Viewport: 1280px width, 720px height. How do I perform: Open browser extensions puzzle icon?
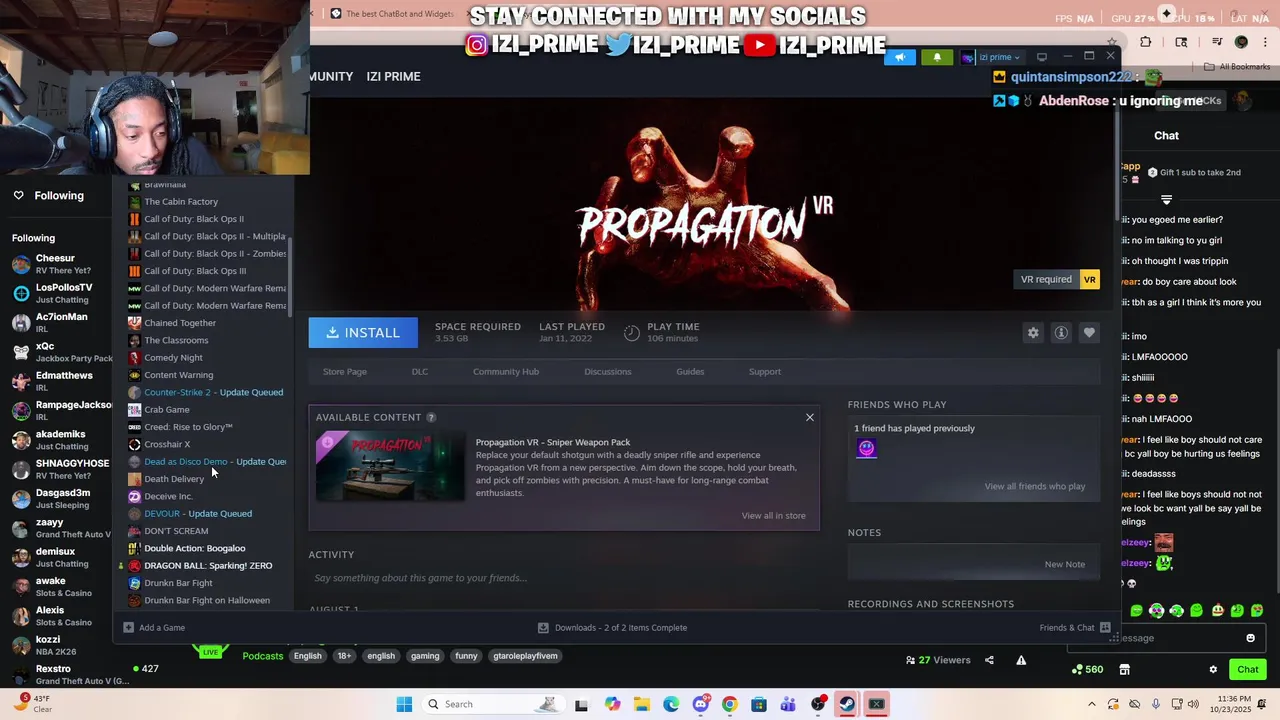click(1145, 42)
